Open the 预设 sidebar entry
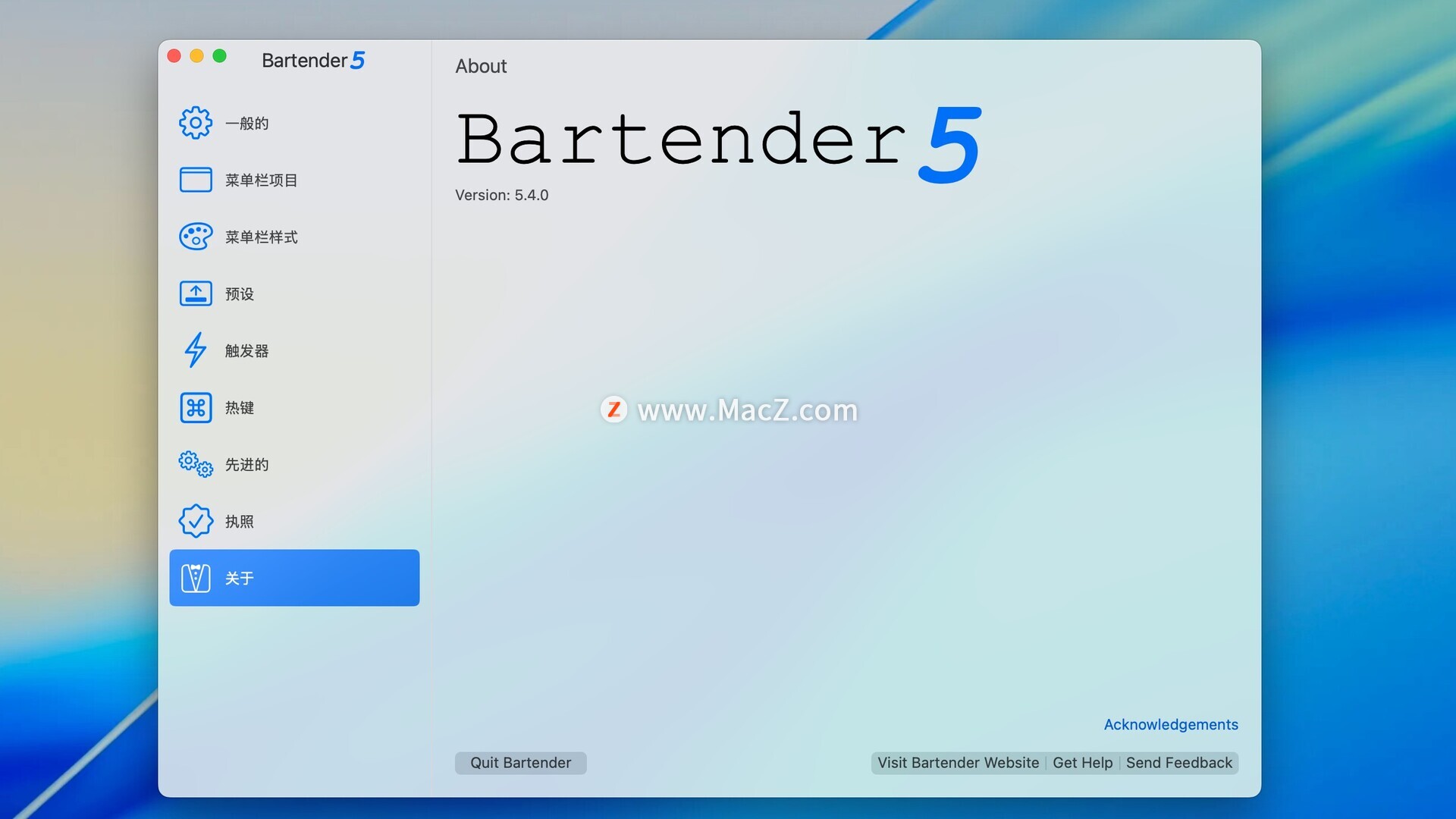The height and width of the screenshot is (819, 1456). 294,293
